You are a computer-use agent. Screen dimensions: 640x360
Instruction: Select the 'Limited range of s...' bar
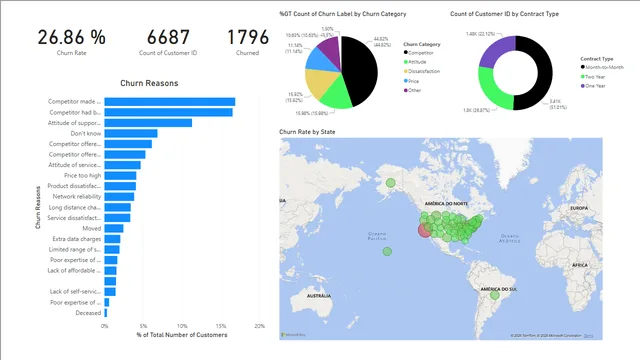tap(112, 249)
